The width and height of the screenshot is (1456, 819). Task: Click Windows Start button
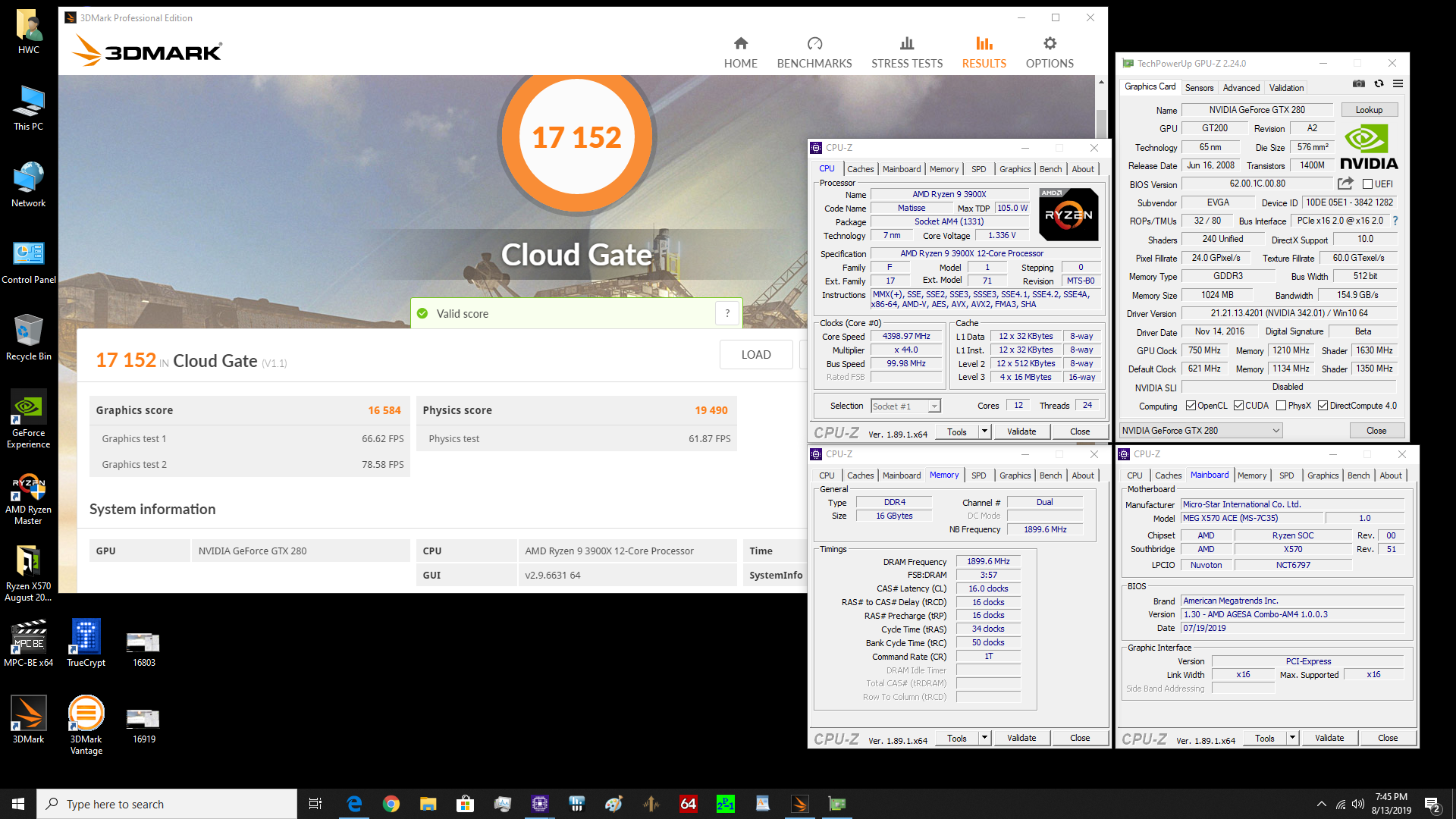(x=18, y=804)
